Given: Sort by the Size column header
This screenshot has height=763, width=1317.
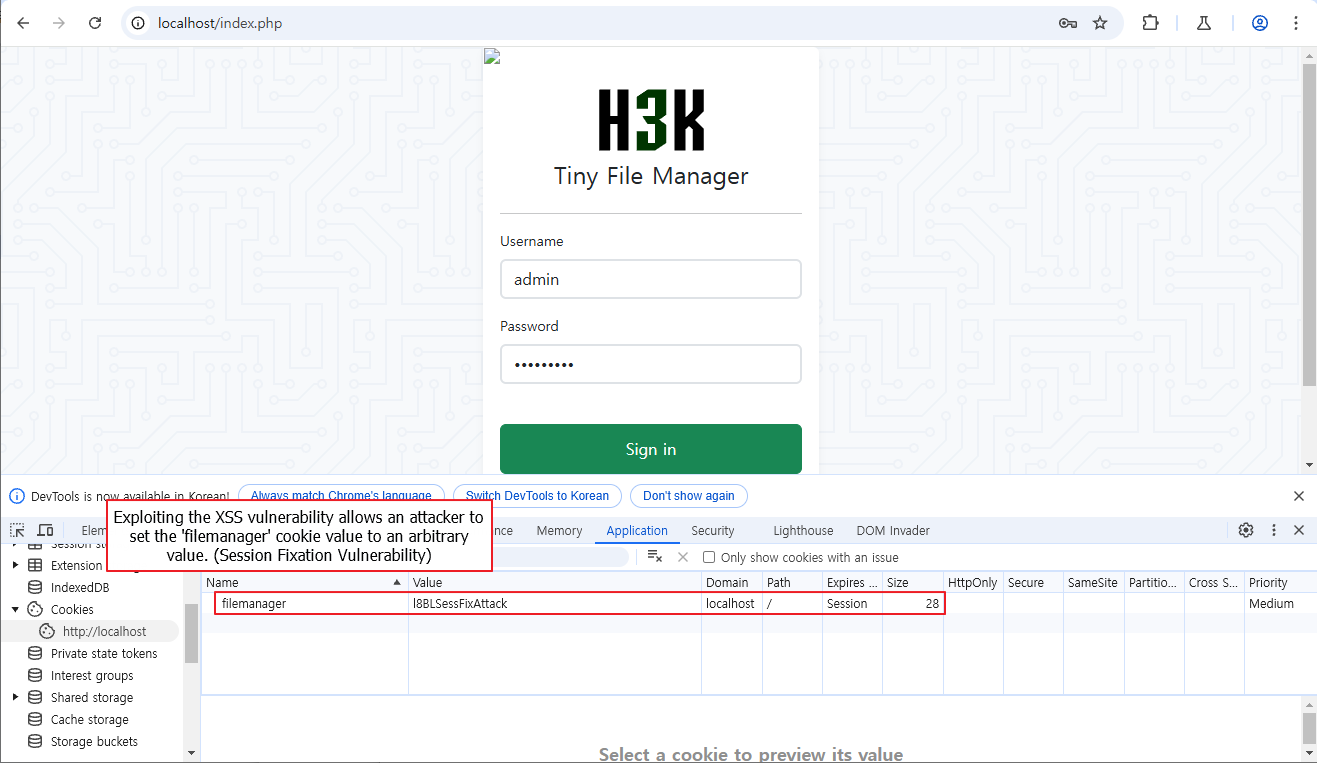Looking at the screenshot, I should point(913,582).
